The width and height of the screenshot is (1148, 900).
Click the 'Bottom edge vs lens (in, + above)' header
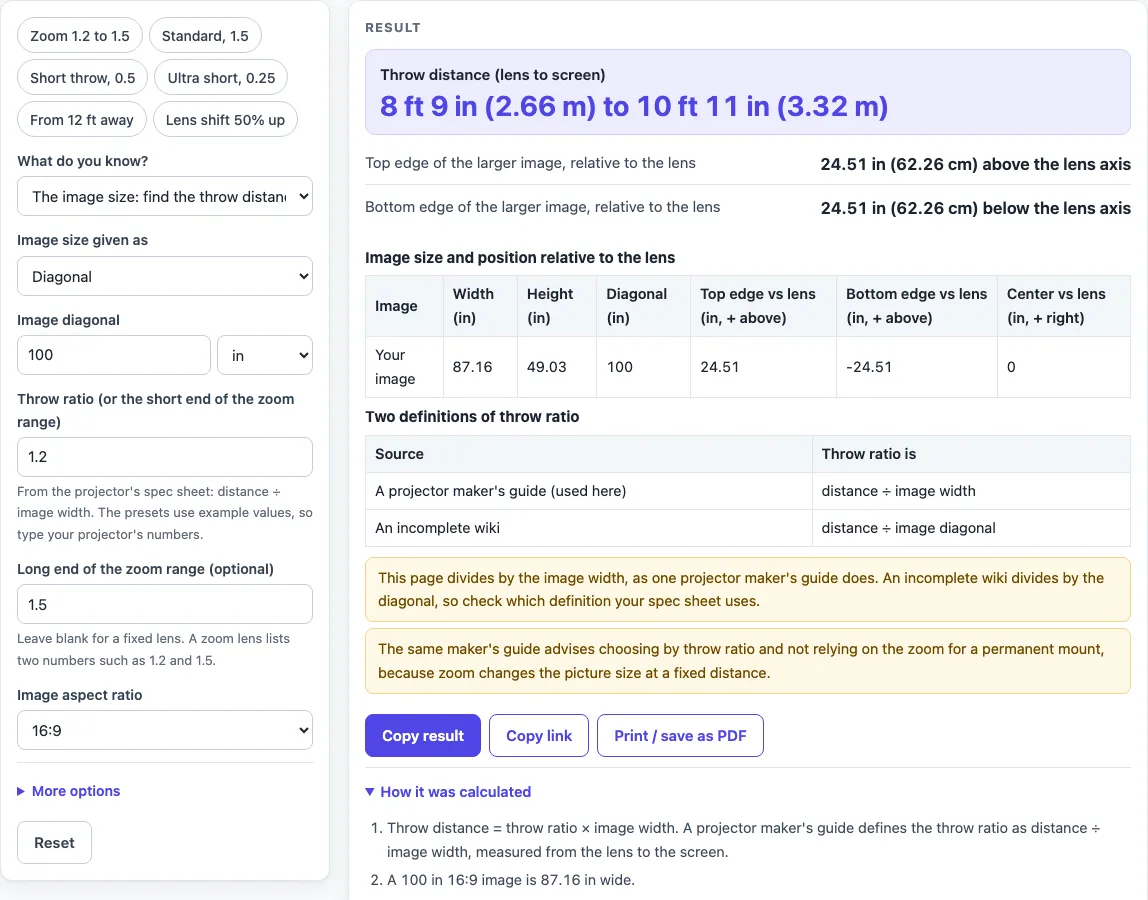pyautogui.click(x=917, y=305)
